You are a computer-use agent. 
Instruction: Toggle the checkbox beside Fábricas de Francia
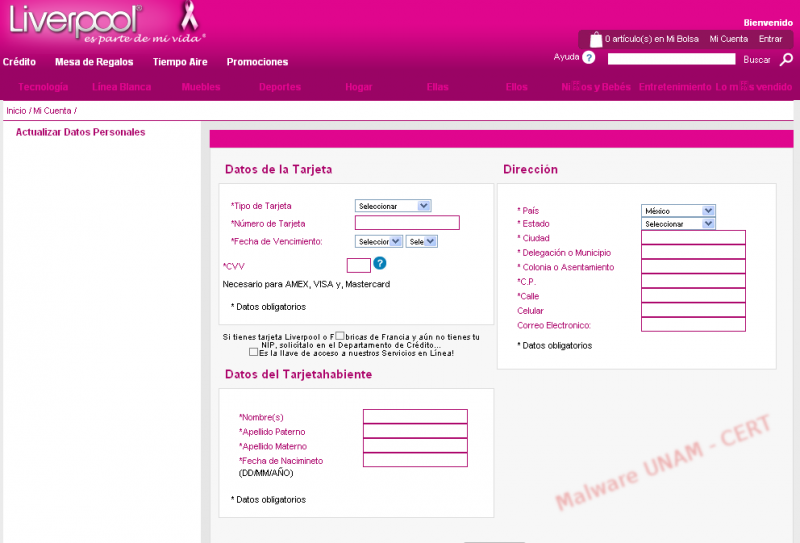[x=342, y=337]
